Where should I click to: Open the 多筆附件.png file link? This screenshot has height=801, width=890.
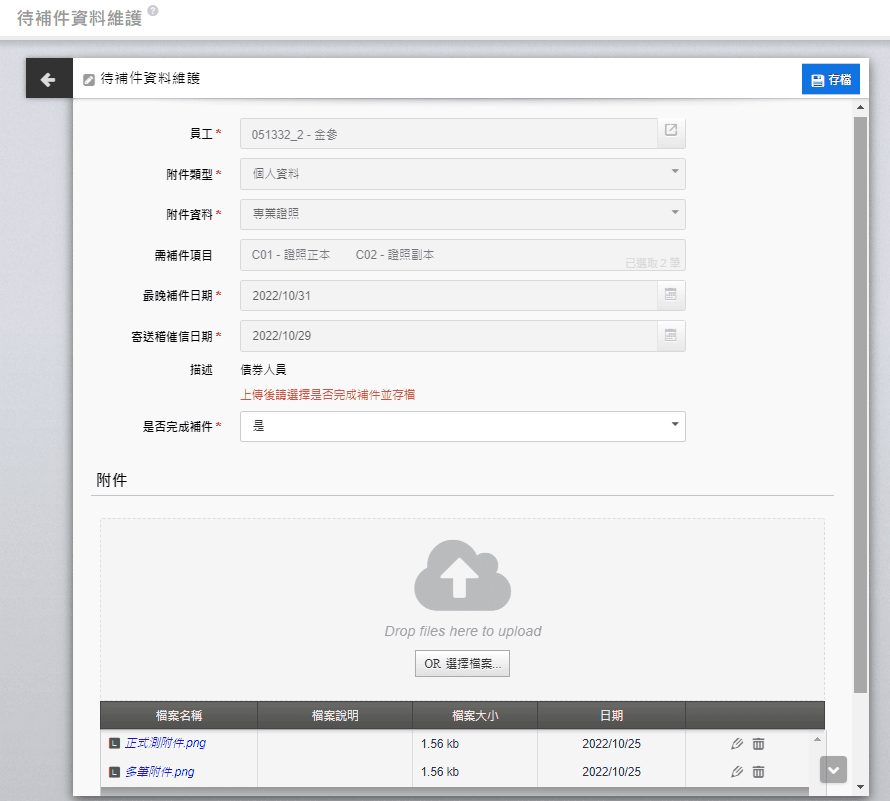pos(159,771)
